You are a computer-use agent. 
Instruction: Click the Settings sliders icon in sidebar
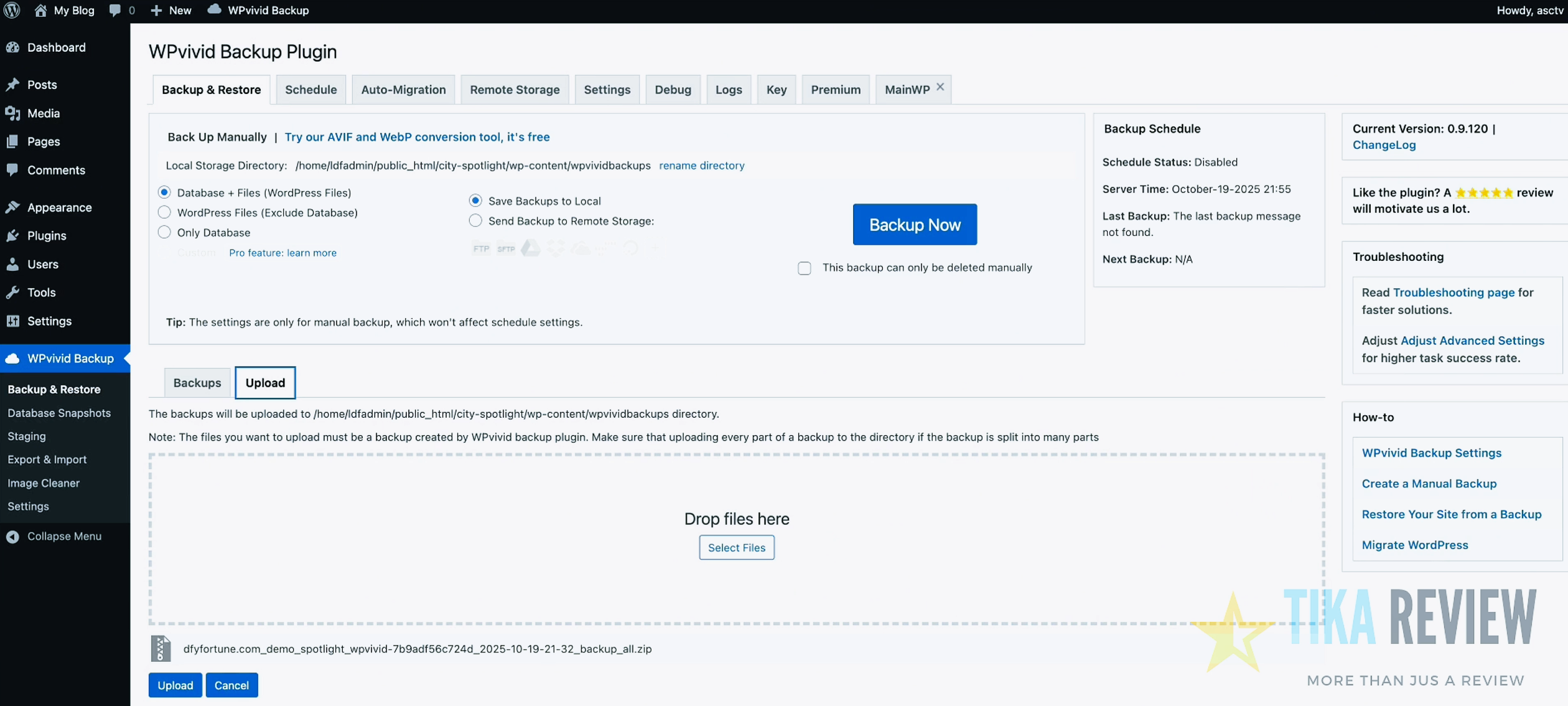(x=12, y=321)
